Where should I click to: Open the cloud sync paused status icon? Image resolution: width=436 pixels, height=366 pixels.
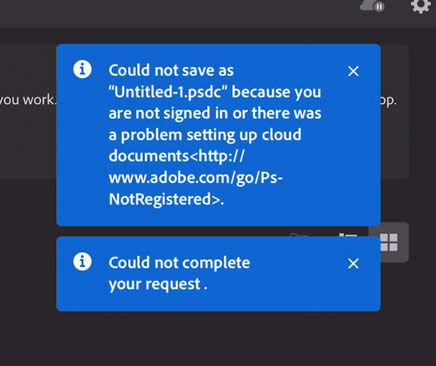373,5
